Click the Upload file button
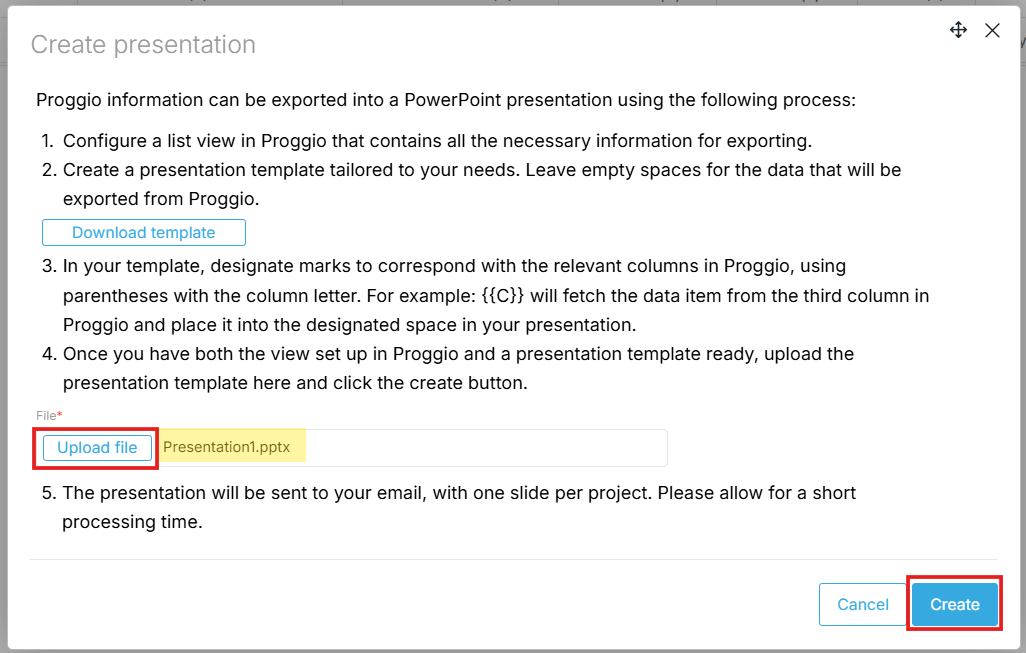 (97, 448)
